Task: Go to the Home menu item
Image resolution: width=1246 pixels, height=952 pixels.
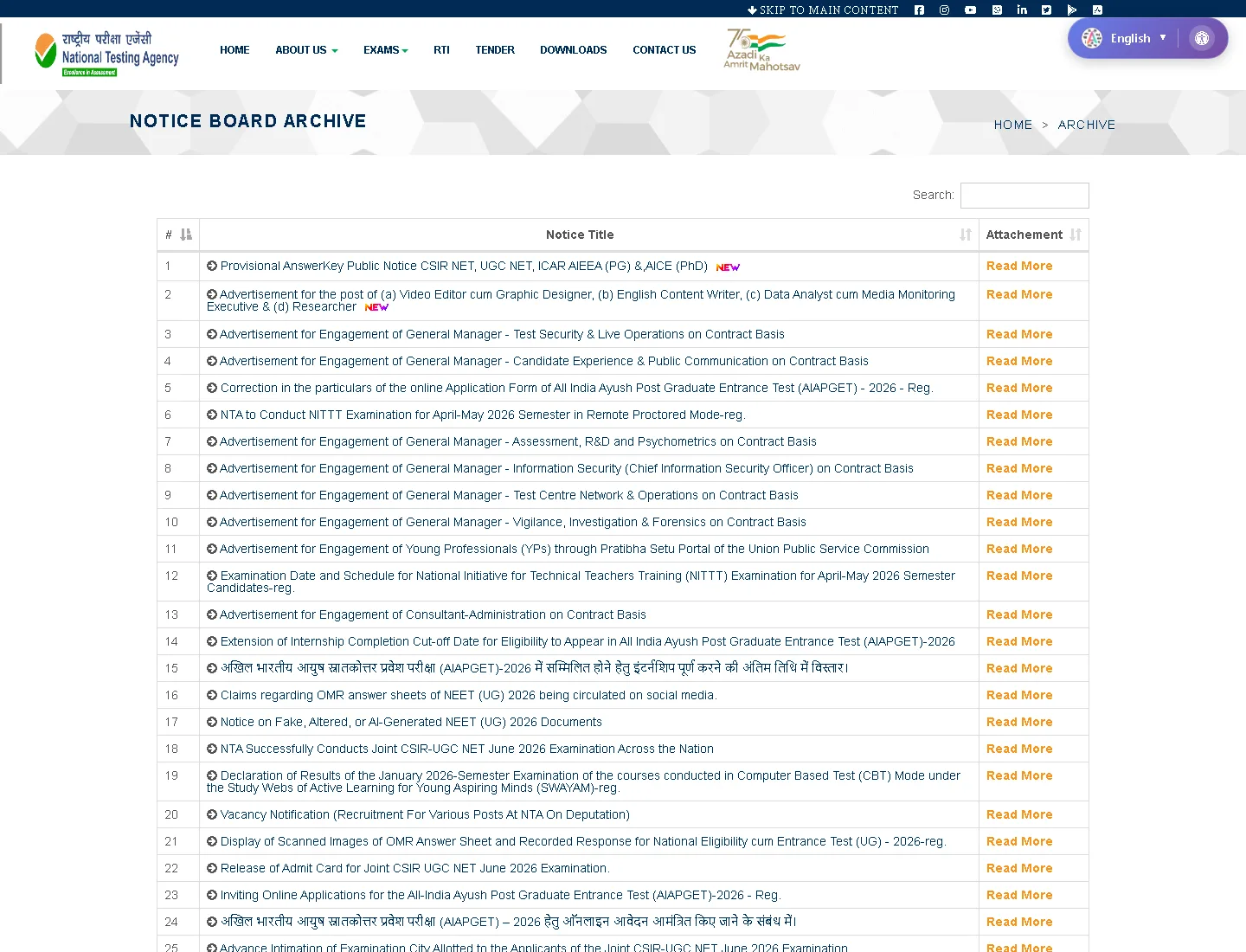Action: (x=234, y=50)
